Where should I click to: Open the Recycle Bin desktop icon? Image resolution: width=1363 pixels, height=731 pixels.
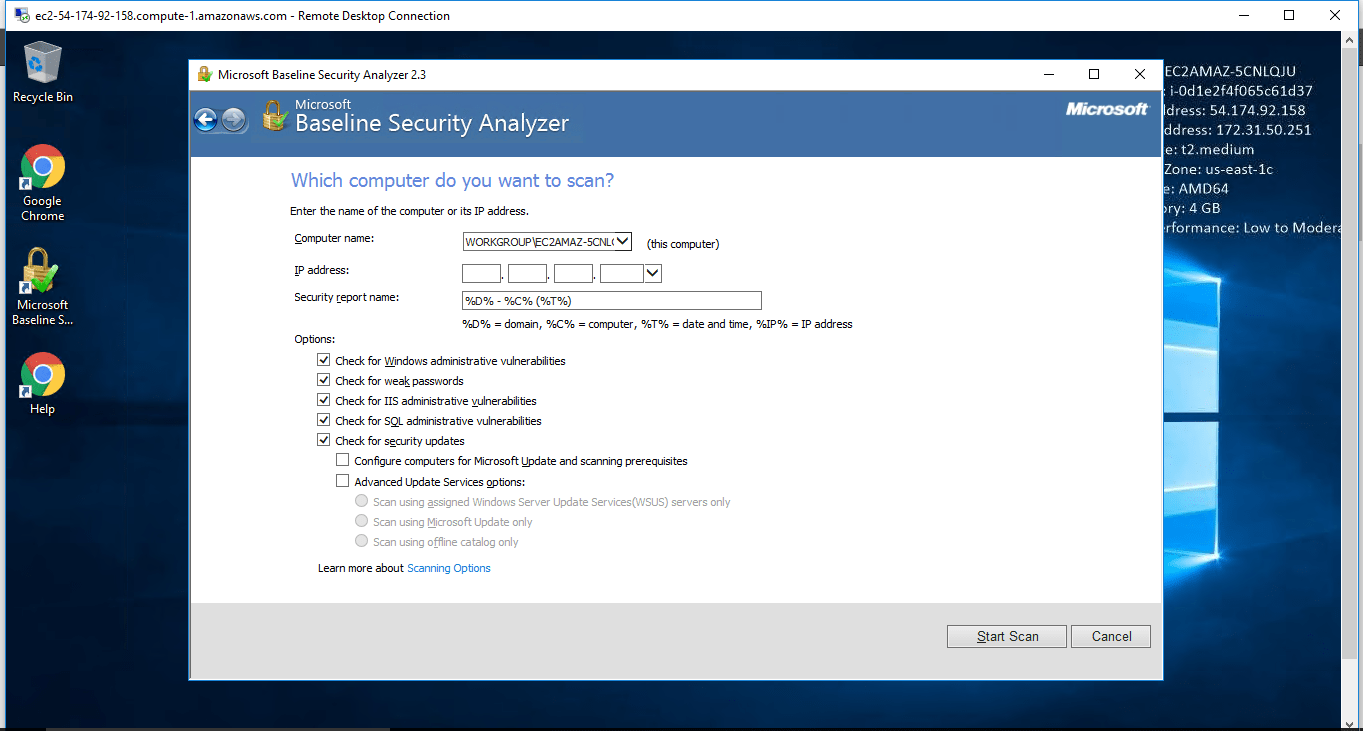[43, 72]
